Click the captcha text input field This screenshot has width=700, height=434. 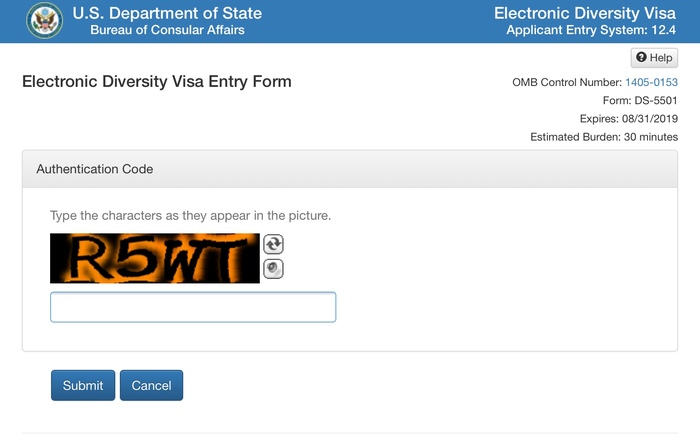[x=193, y=307]
